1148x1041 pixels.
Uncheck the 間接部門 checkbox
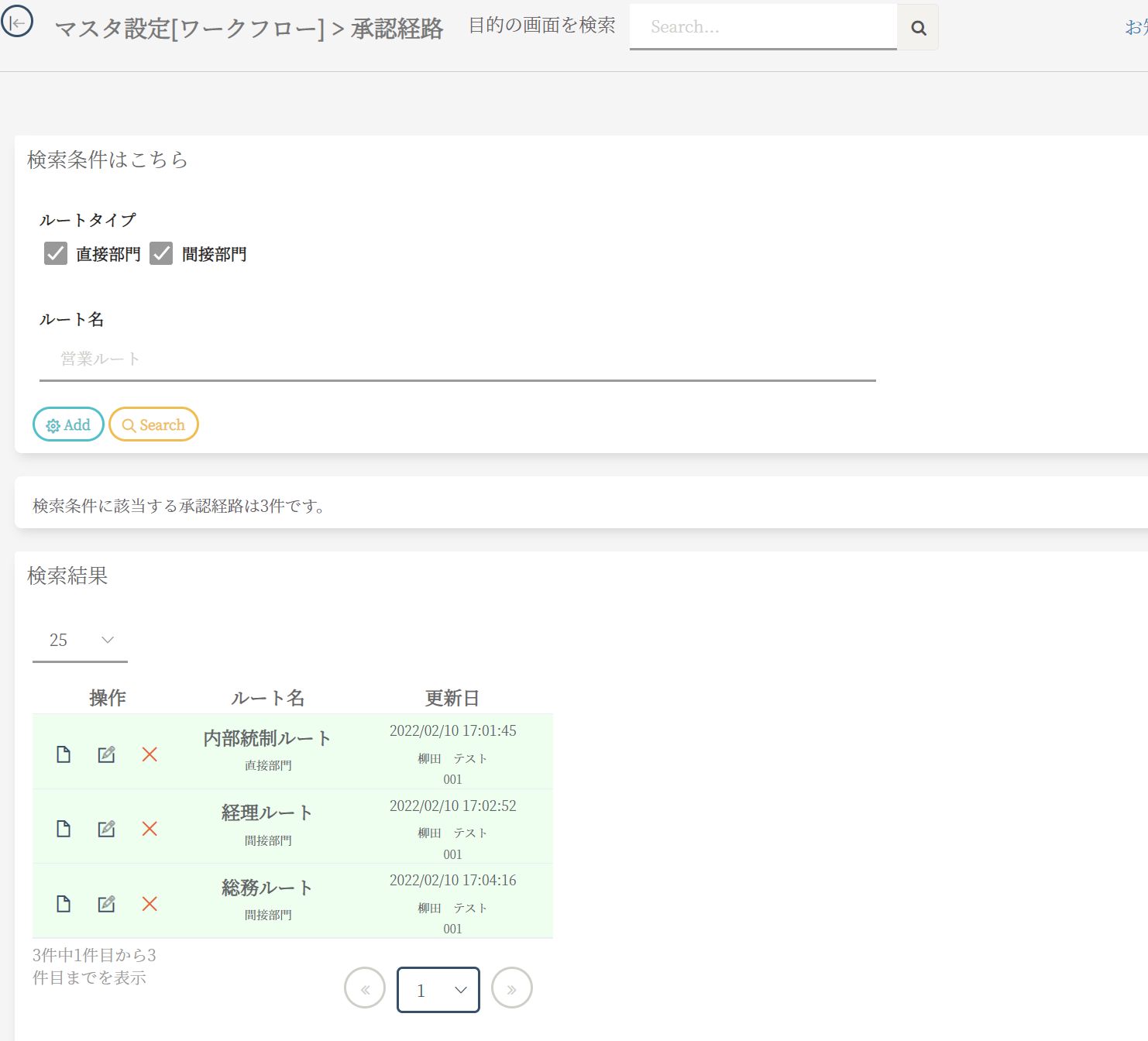click(161, 253)
